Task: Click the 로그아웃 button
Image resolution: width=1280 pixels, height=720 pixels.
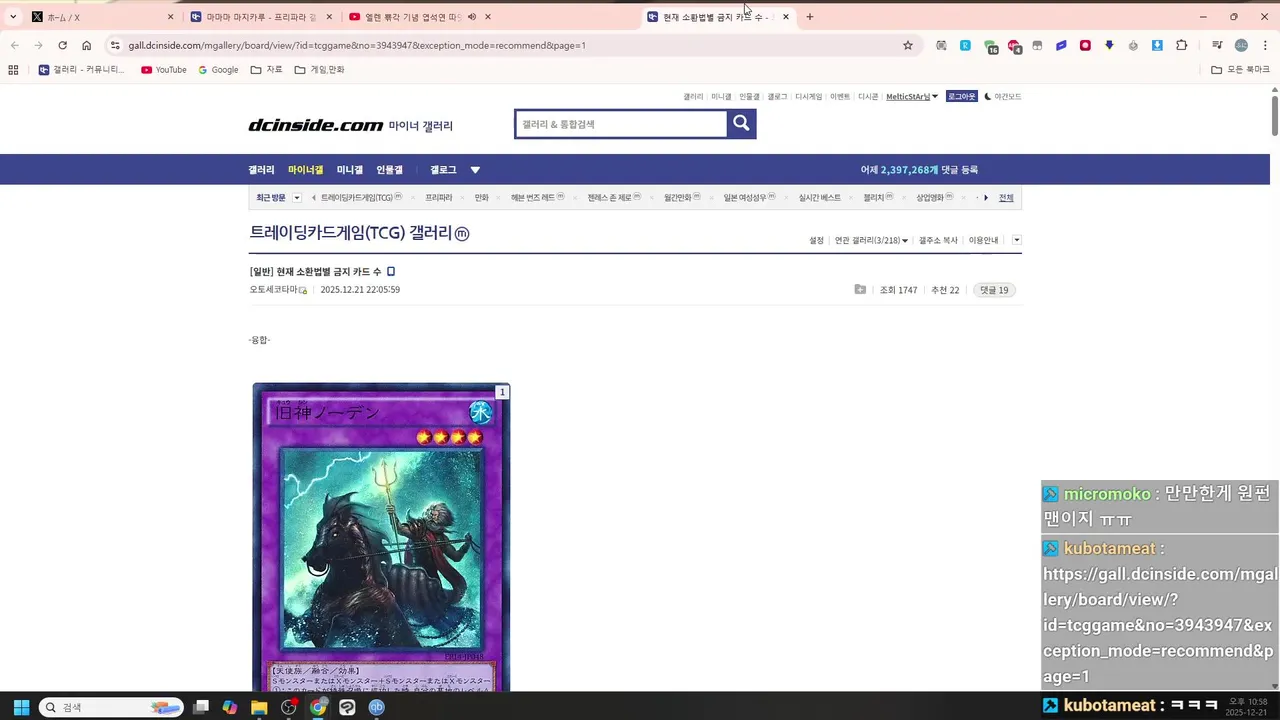Action: [x=962, y=97]
